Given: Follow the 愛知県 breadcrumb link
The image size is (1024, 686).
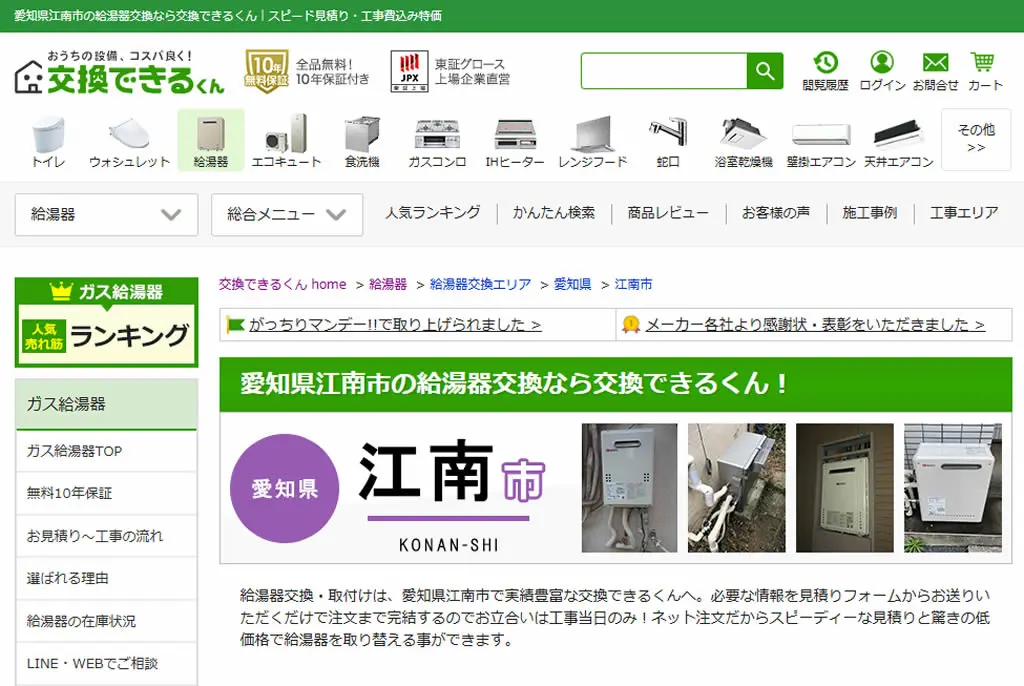Looking at the screenshot, I should [573, 284].
